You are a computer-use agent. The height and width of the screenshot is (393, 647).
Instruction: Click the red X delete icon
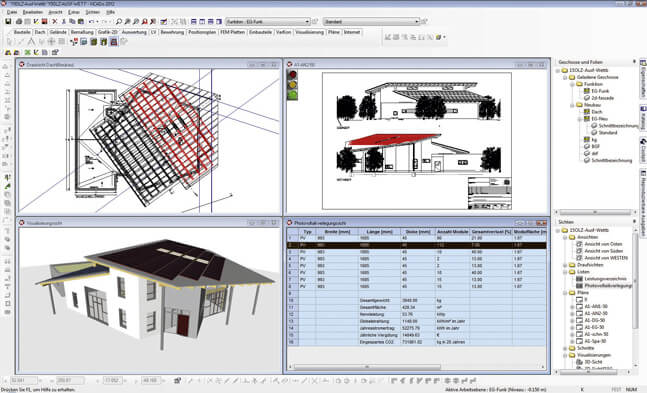[x=54, y=21]
